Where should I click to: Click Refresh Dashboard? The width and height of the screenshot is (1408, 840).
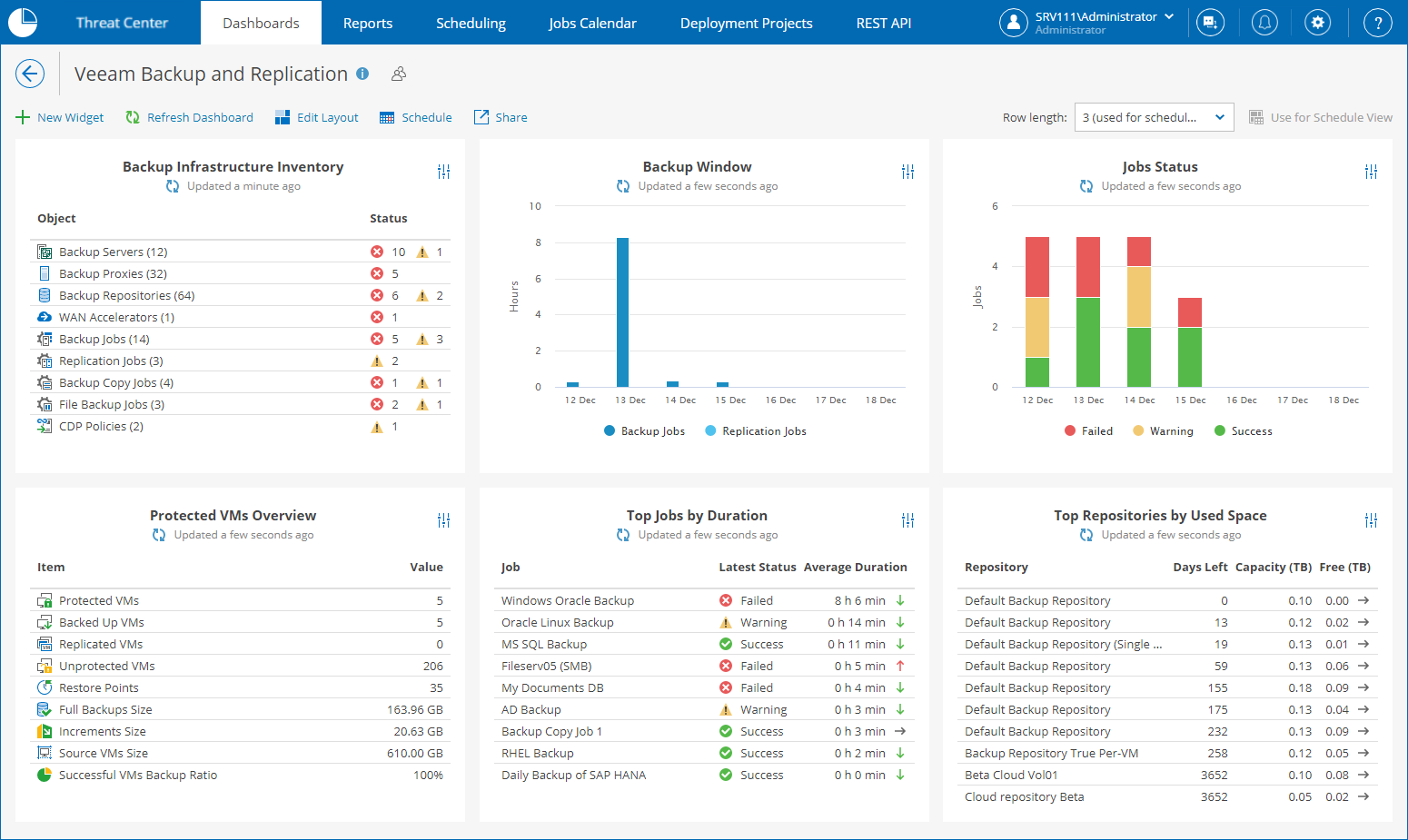click(x=189, y=117)
